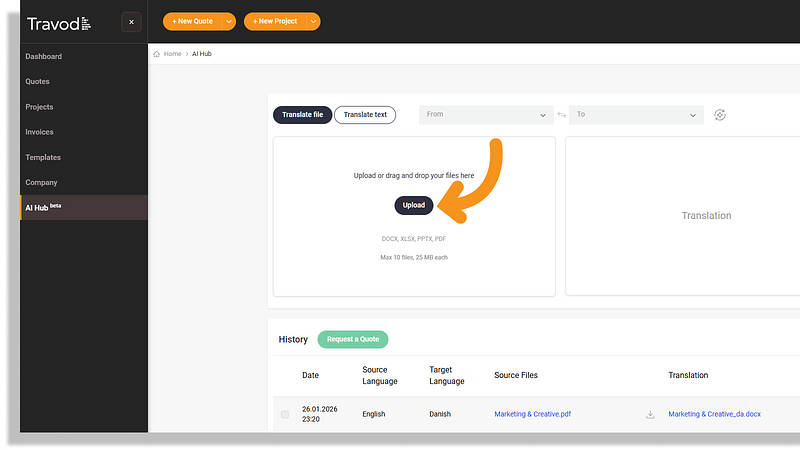Screen dimensions: 800x450
Task: Expand the New Project dropdown arrow
Action: point(314,21)
